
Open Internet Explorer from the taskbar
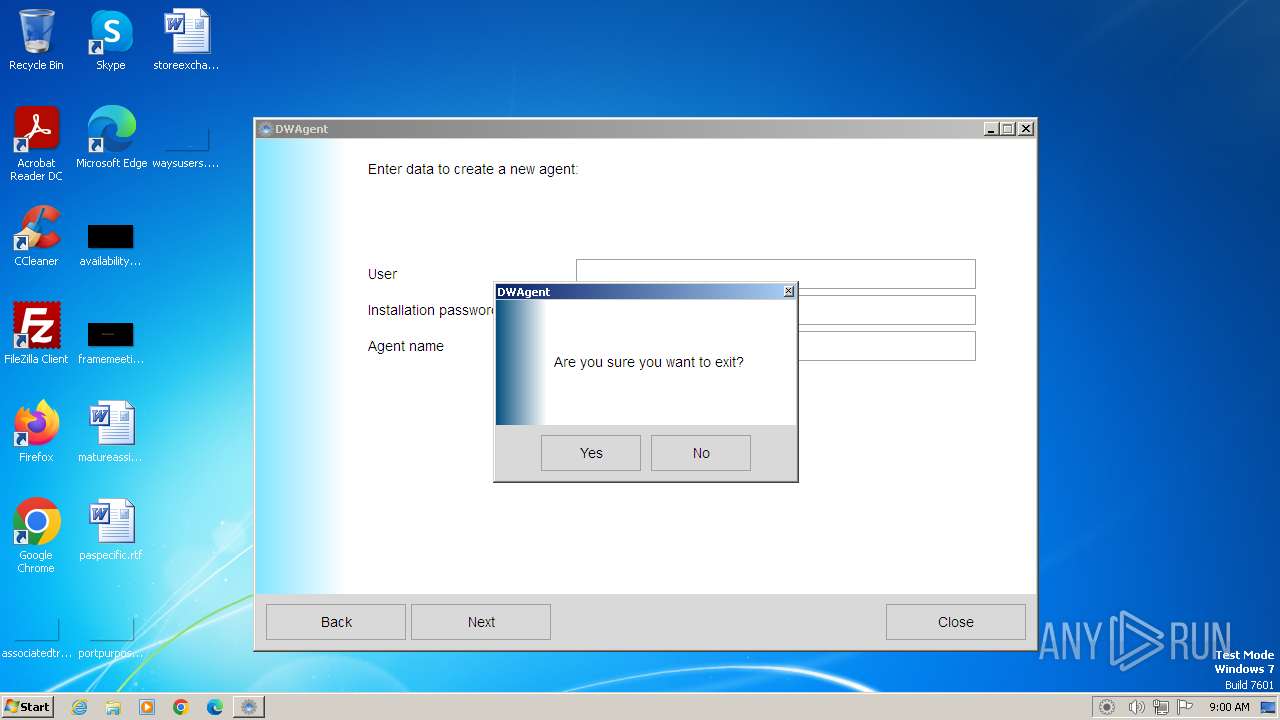(79, 707)
